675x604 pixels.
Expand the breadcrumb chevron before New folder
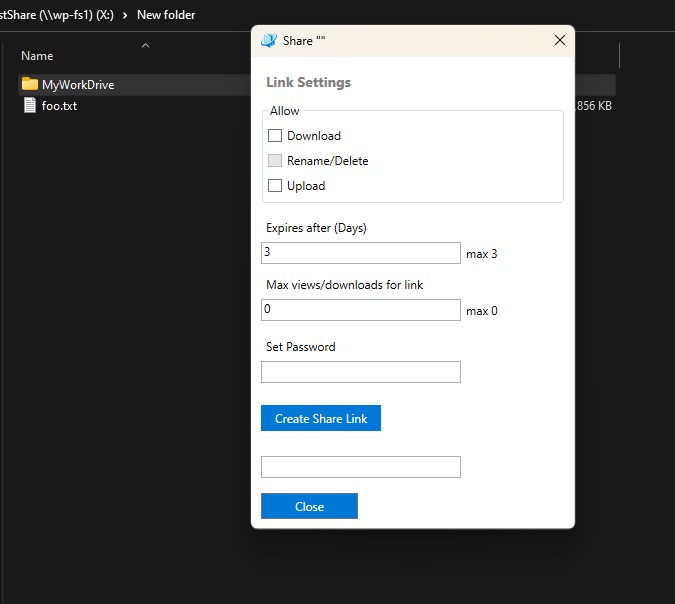pyautogui.click(x=125, y=15)
